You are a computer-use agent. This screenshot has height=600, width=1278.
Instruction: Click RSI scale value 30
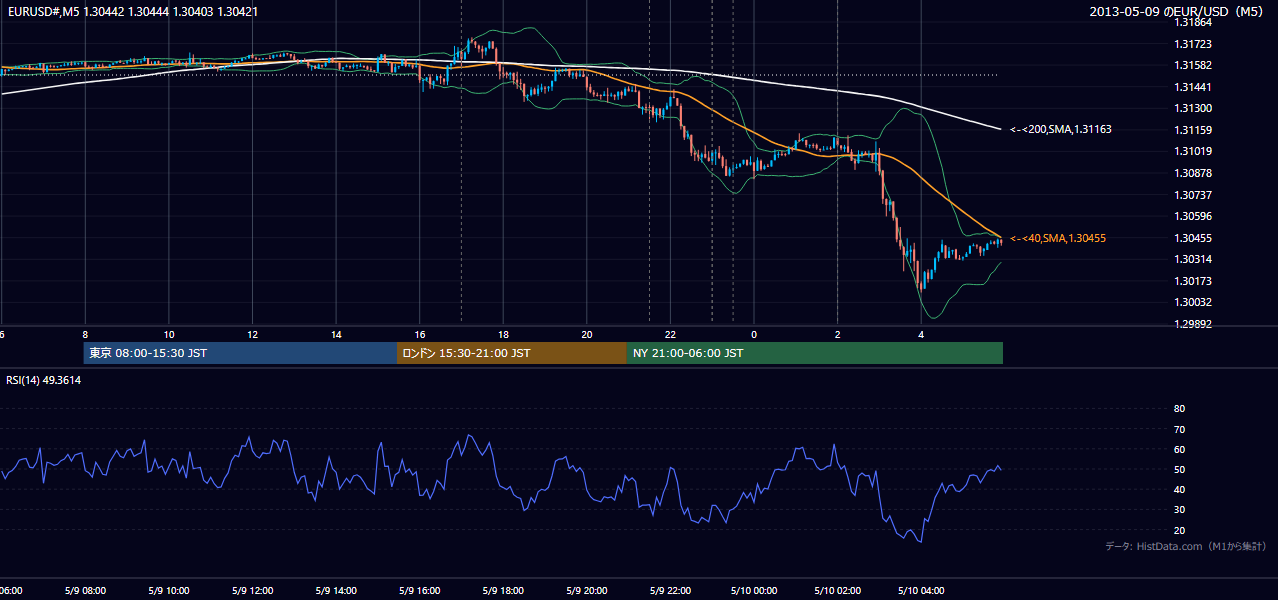1179,510
